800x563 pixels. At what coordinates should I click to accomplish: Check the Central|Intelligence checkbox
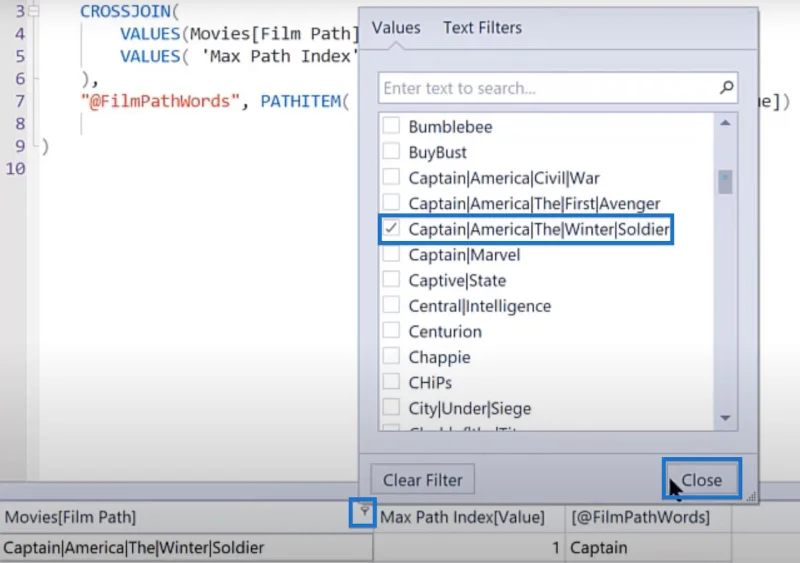click(391, 305)
